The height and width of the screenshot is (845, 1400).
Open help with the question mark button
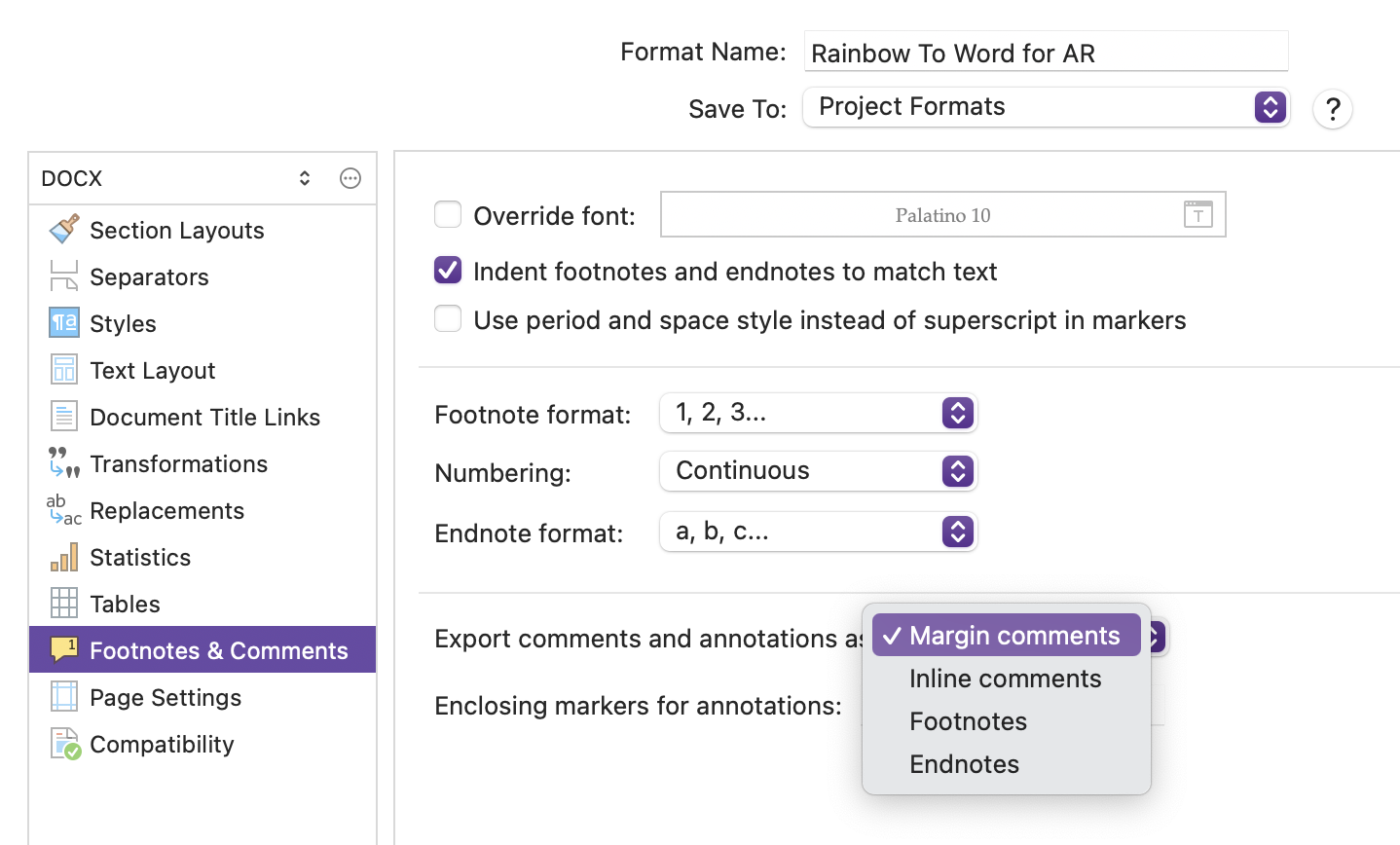pyautogui.click(x=1333, y=108)
